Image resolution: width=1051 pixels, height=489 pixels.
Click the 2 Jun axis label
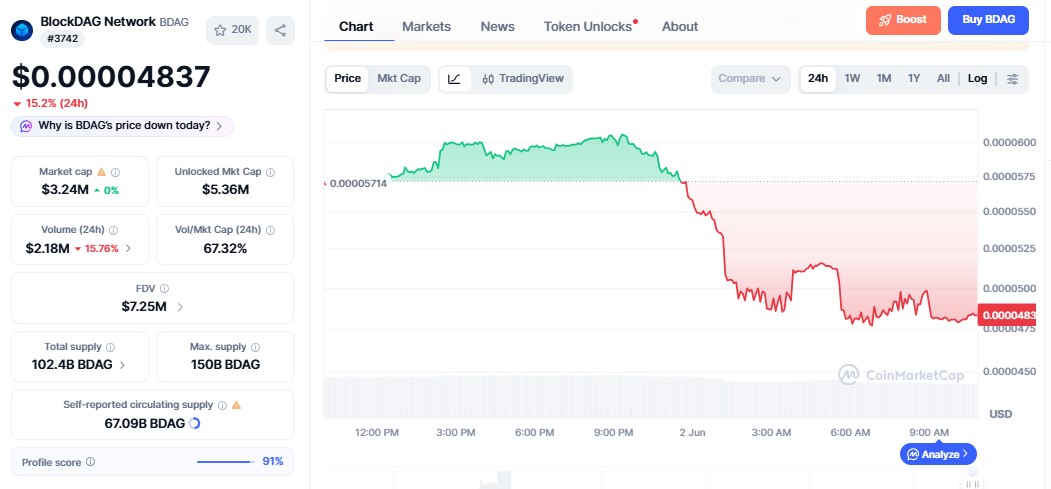pyautogui.click(x=692, y=433)
